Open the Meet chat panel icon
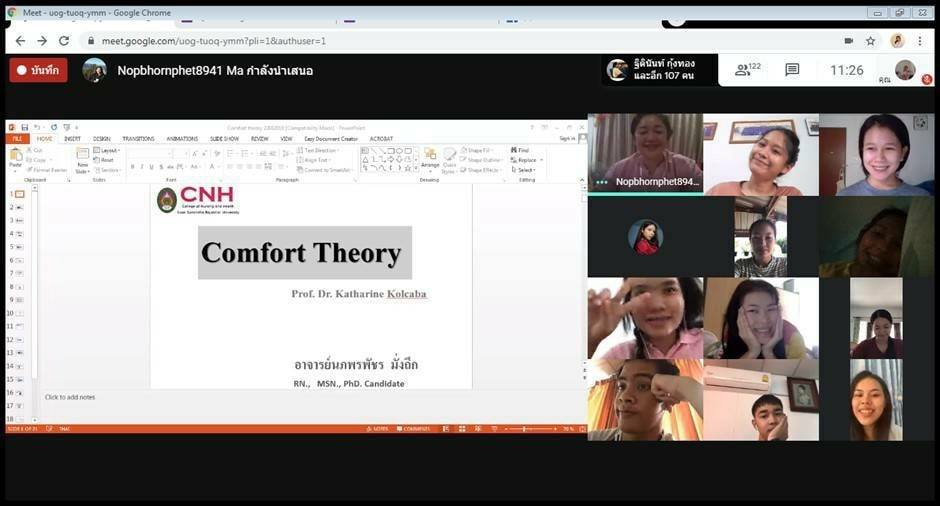The width and height of the screenshot is (940, 506). (x=792, y=70)
